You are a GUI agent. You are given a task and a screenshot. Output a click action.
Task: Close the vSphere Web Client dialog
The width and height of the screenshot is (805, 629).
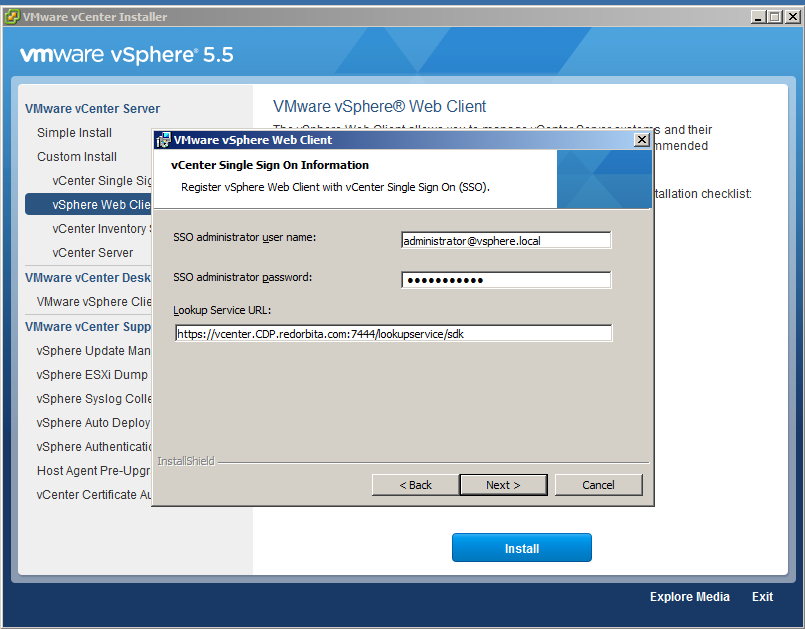point(641,140)
